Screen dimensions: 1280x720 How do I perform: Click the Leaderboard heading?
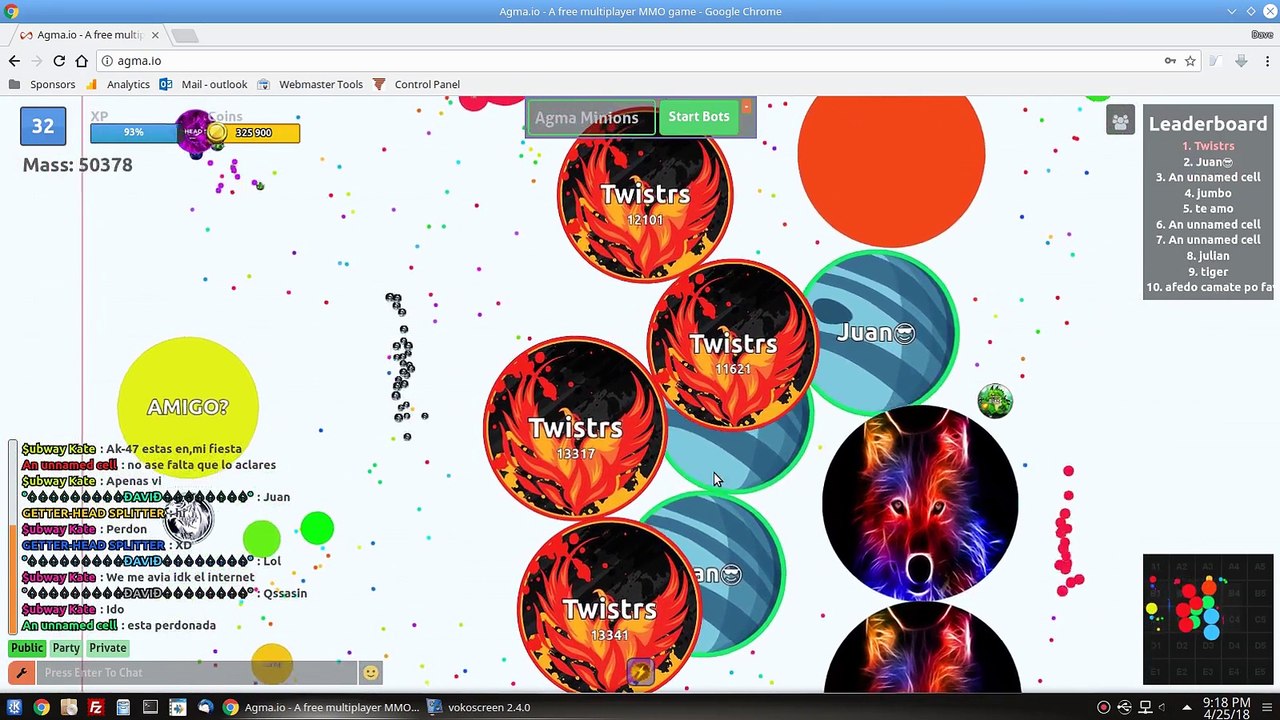1208,124
